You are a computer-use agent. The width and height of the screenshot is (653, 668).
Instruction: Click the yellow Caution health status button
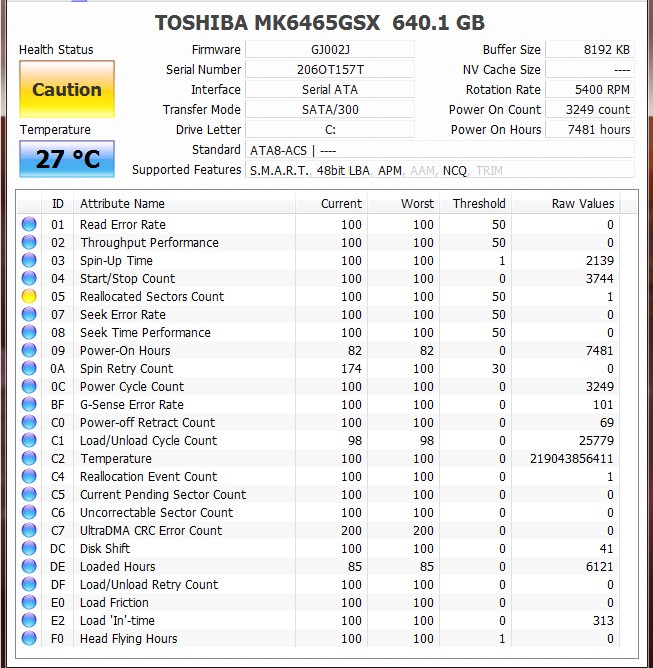(67, 89)
